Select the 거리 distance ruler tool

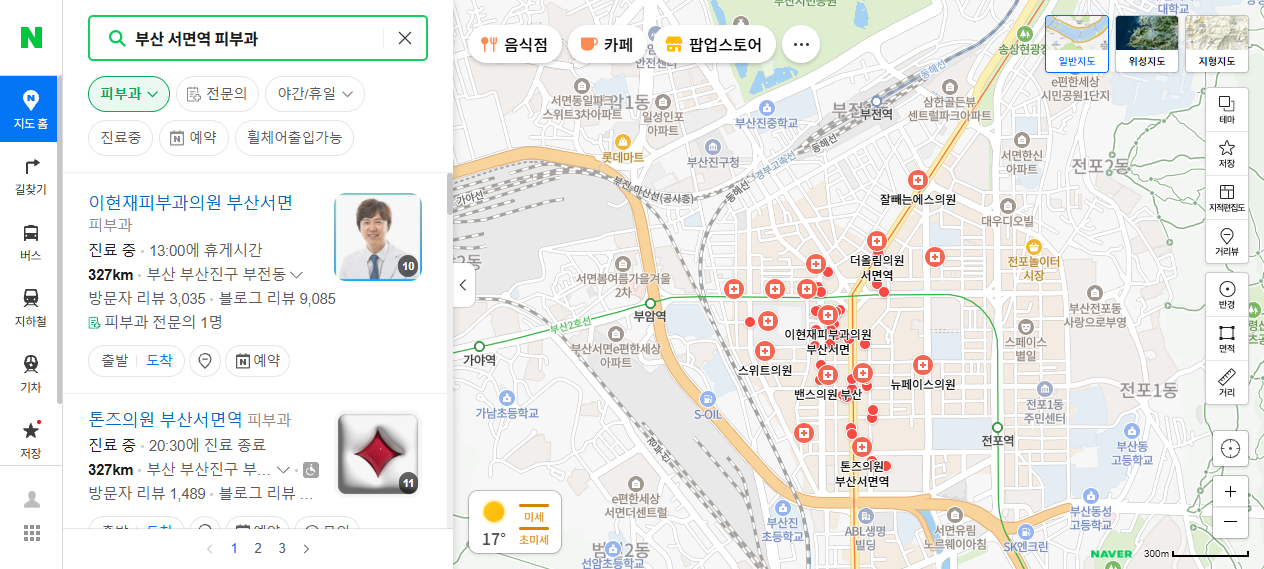pos(1227,384)
